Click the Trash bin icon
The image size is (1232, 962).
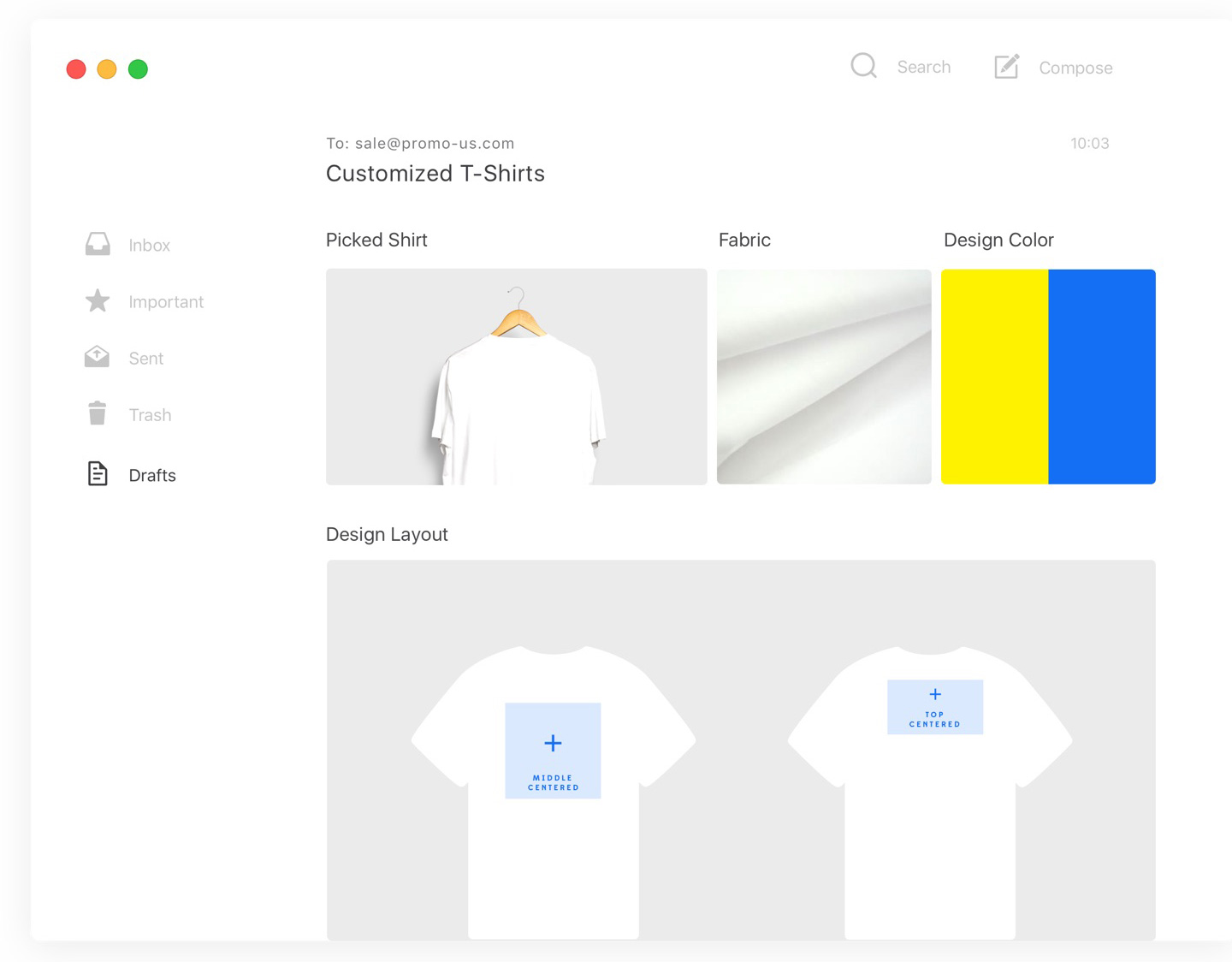click(98, 414)
